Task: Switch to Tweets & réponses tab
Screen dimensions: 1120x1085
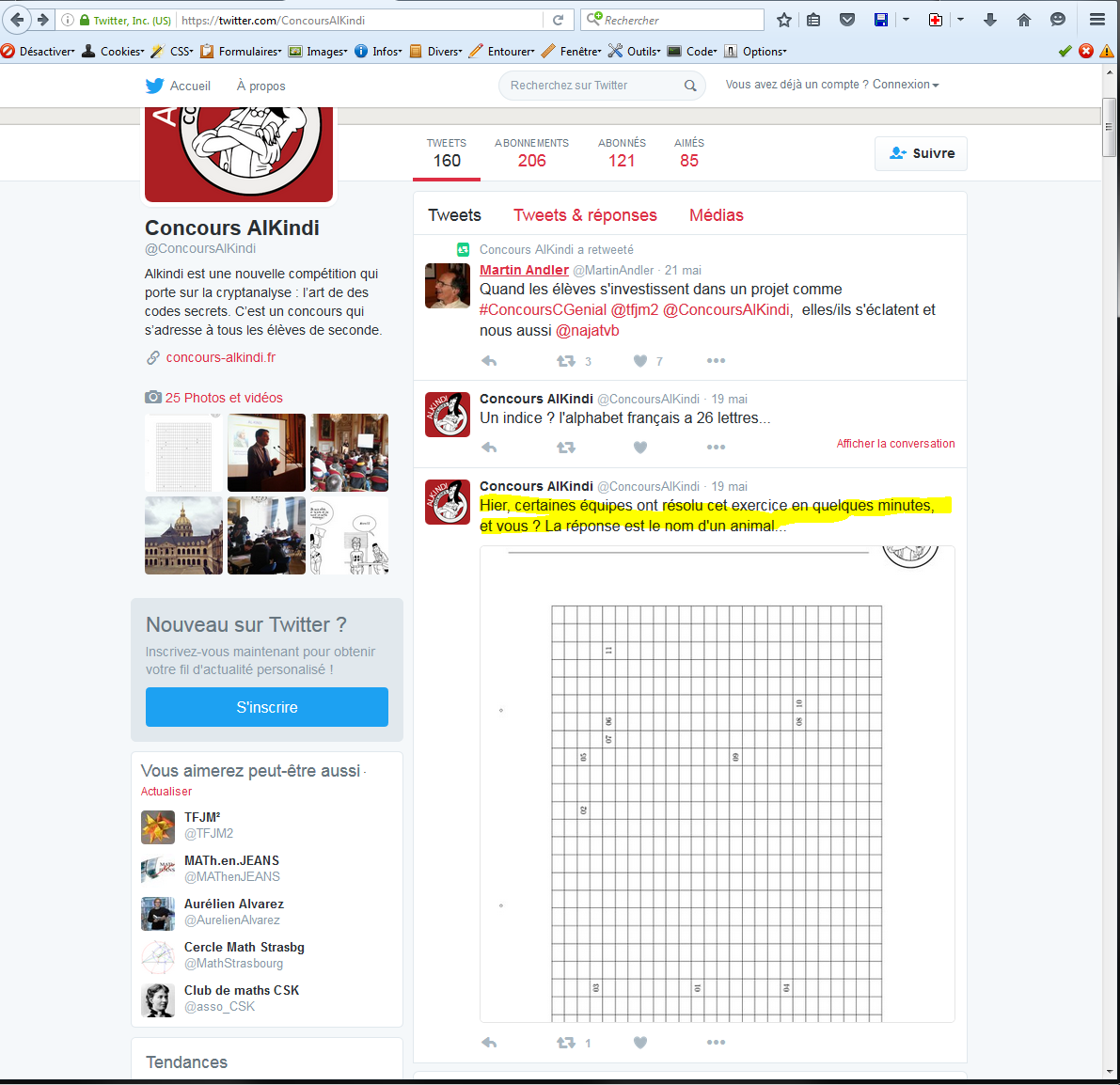Action: click(x=585, y=215)
